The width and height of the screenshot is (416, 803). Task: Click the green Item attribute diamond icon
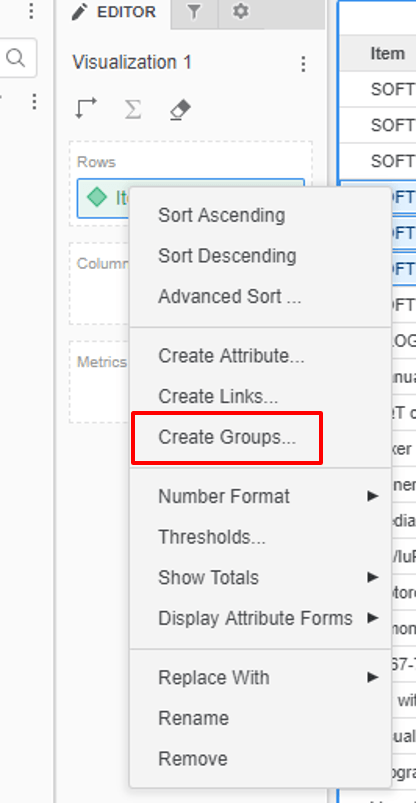click(x=97, y=197)
